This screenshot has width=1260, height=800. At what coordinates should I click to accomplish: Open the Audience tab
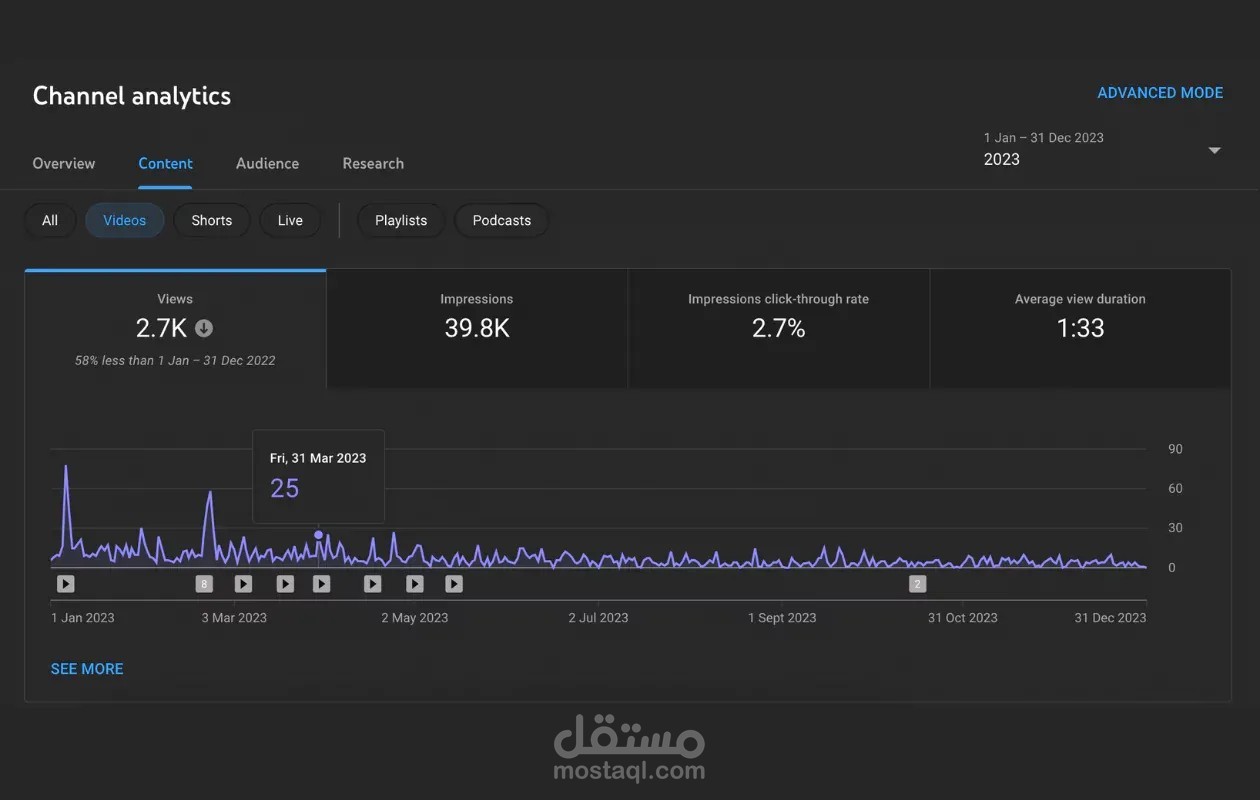(x=267, y=163)
